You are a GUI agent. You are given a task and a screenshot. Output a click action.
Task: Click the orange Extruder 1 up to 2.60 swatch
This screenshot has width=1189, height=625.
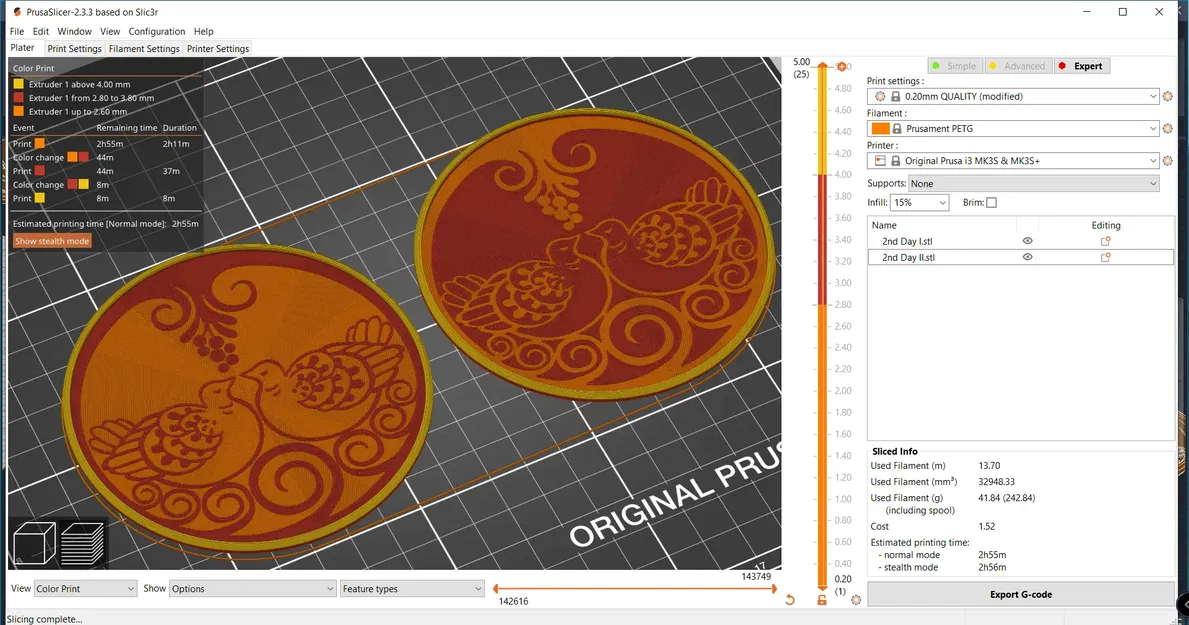pos(18,111)
